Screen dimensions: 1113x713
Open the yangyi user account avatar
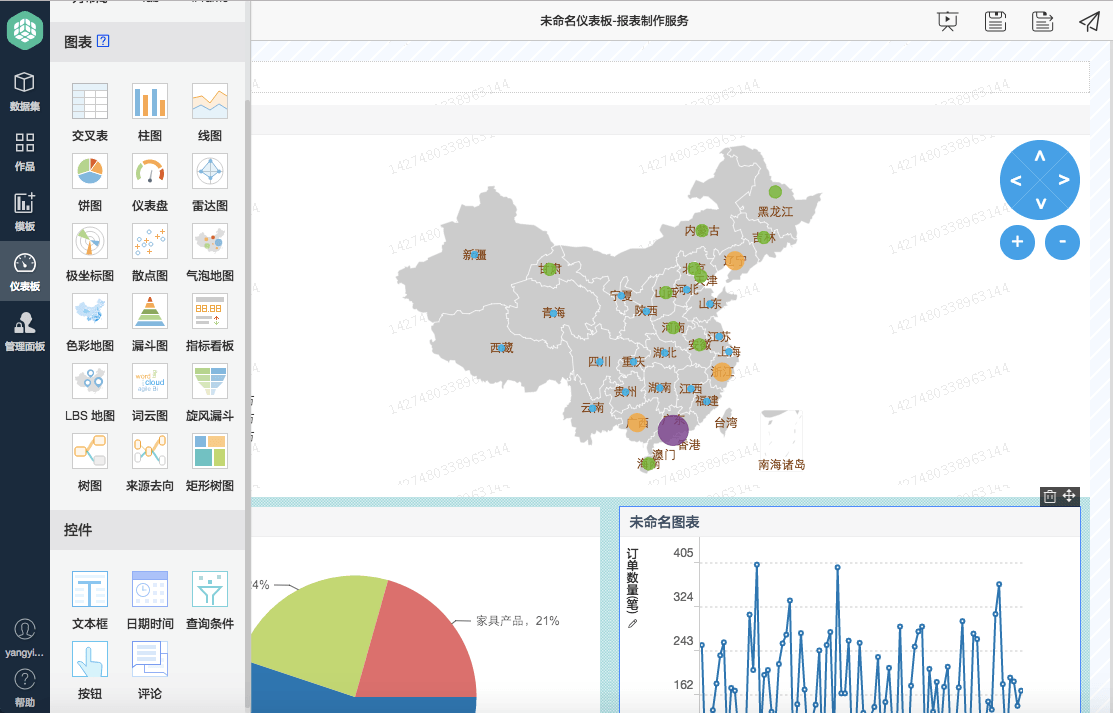coord(25,629)
